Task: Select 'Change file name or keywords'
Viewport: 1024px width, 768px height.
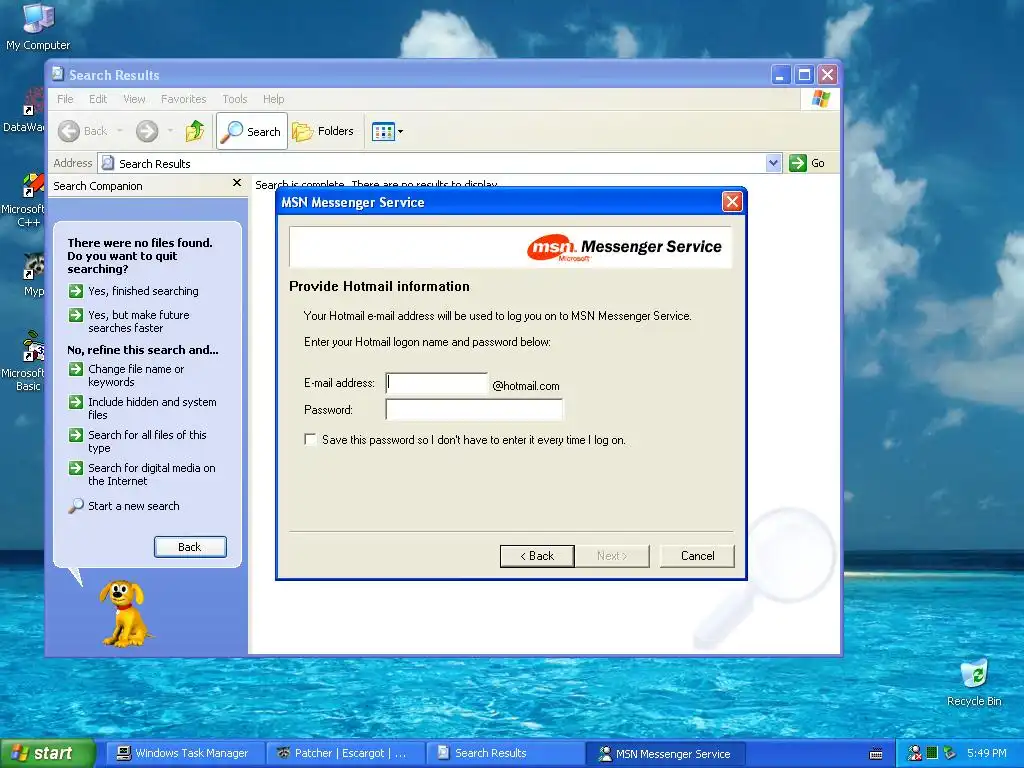Action: [127, 376]
